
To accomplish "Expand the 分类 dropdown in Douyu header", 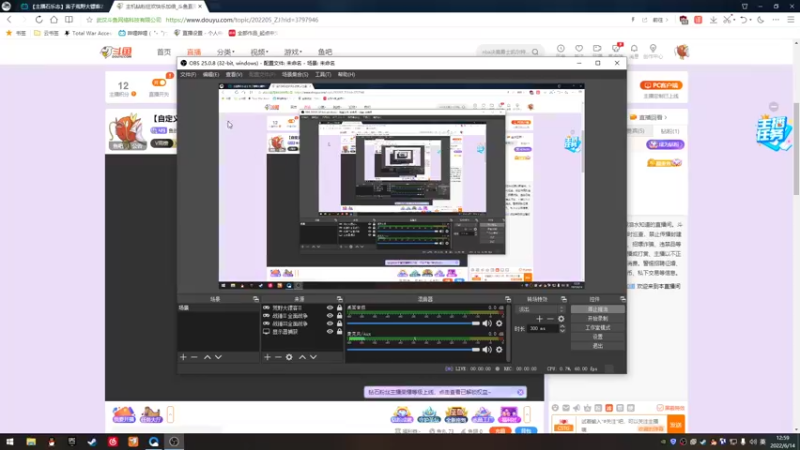I will pos(226,52).
